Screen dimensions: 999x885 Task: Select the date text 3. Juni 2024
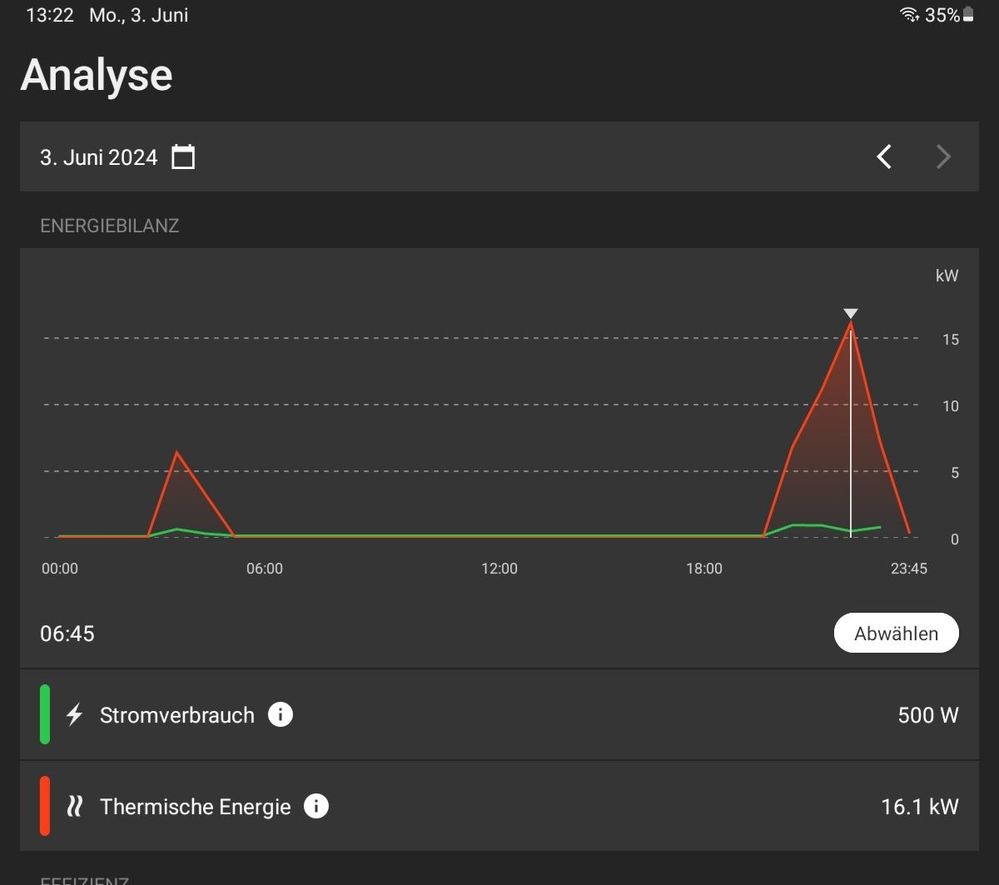[x=99, y=158]
